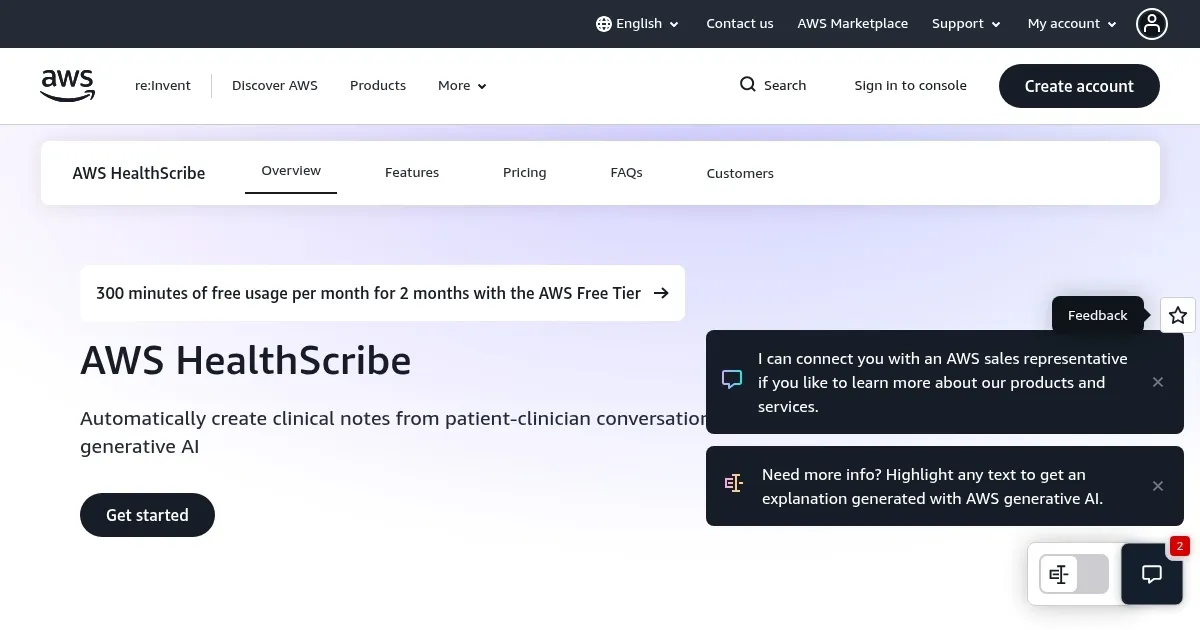Open the More menu in the navbar
The width and height of the screenshot is (1200, 630).
click(x=461, y=85)
